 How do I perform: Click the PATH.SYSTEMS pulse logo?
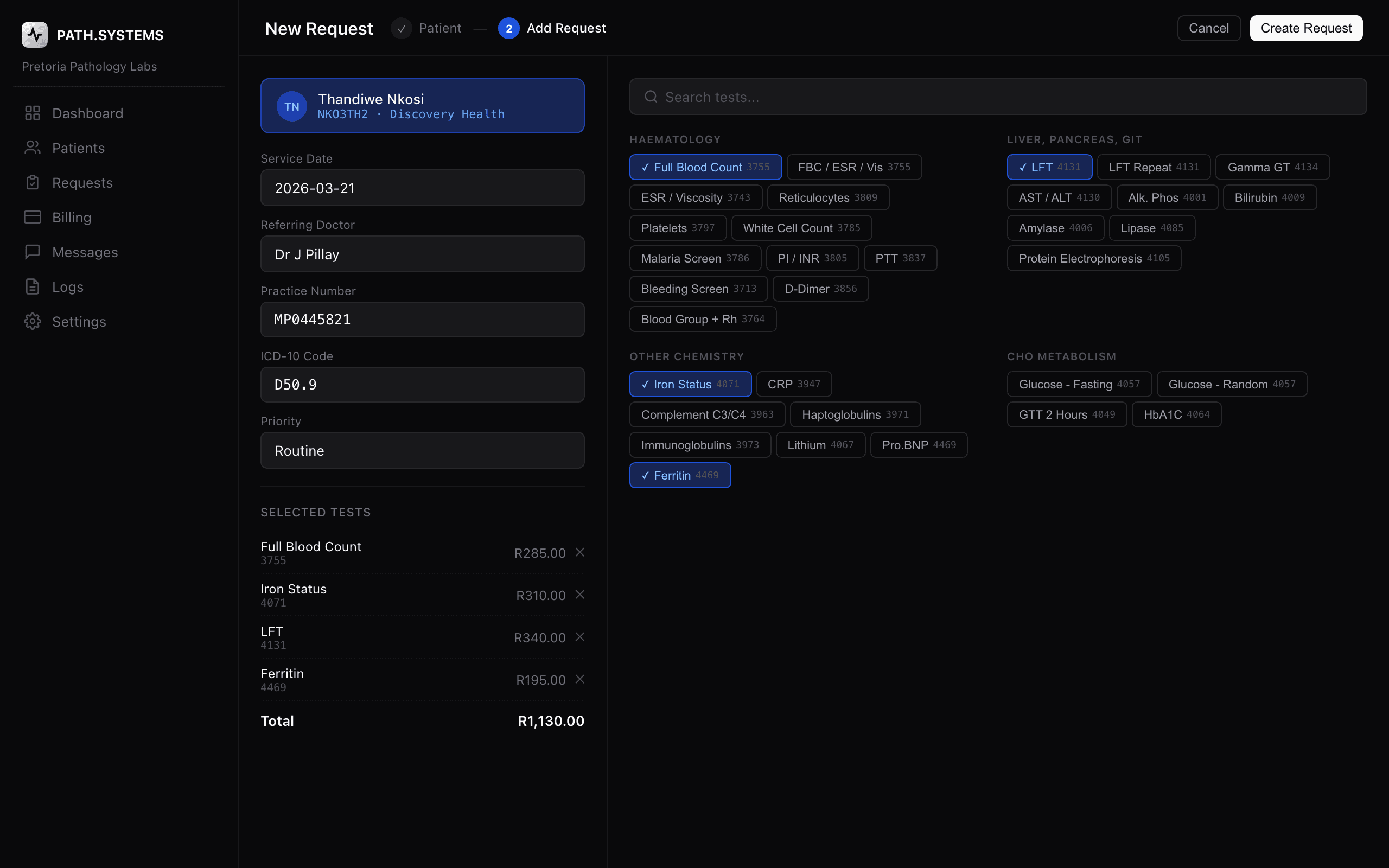coord(34,34)
